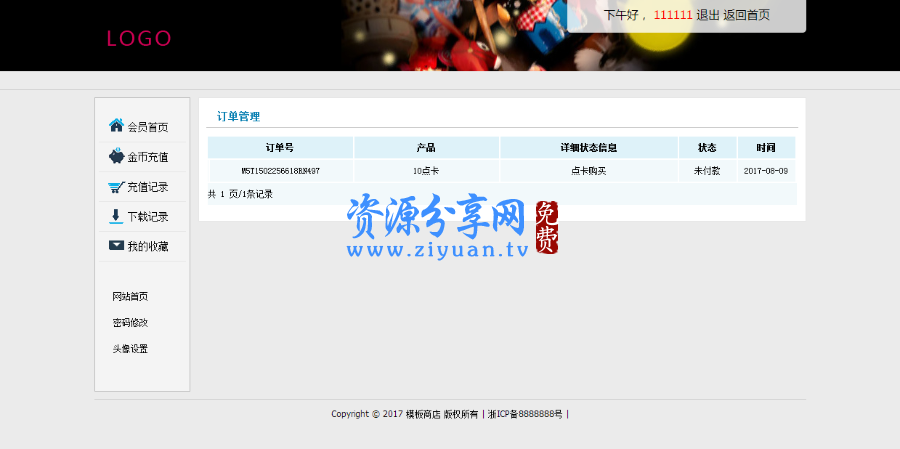Screen dimensions: 900x449
Task: Click the shopping cart icon beside 充值记录
Action: point(117,187)
